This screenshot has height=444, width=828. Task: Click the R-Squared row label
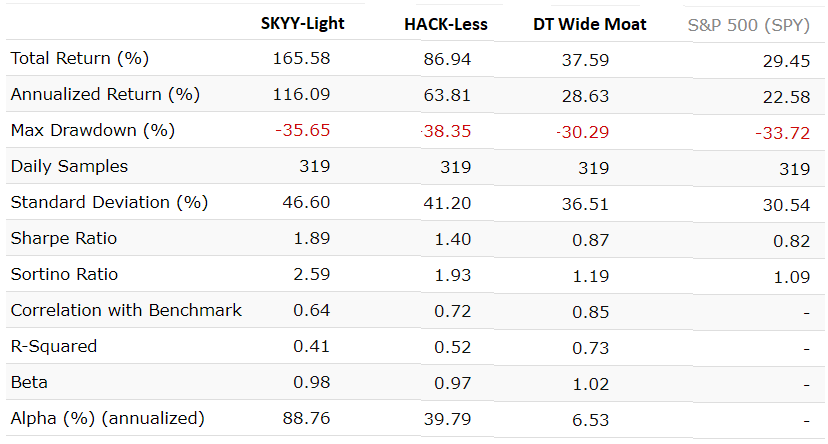(54, 346)
